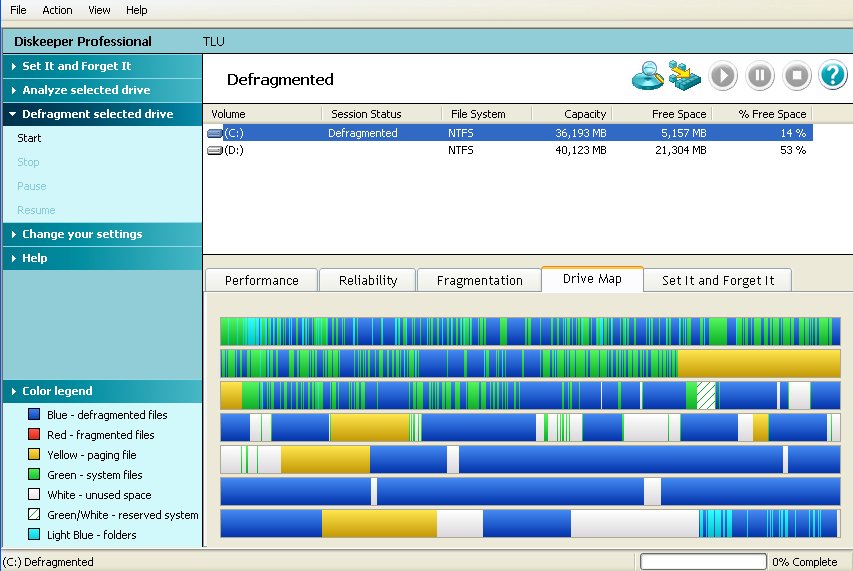
Task: Switch to the Fragmentation tab
Action: tap(479, 281)
